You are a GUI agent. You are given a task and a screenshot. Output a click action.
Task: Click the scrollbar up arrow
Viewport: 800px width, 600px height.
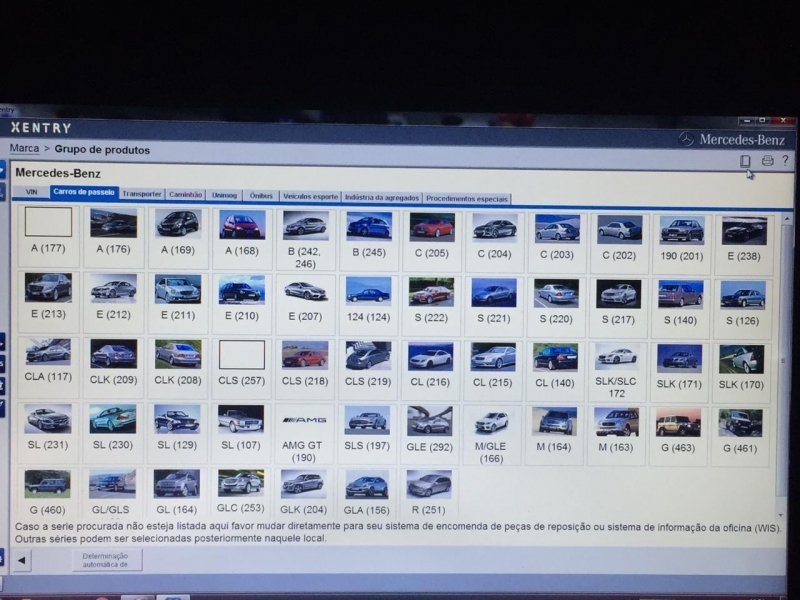[x=787, y=219]
